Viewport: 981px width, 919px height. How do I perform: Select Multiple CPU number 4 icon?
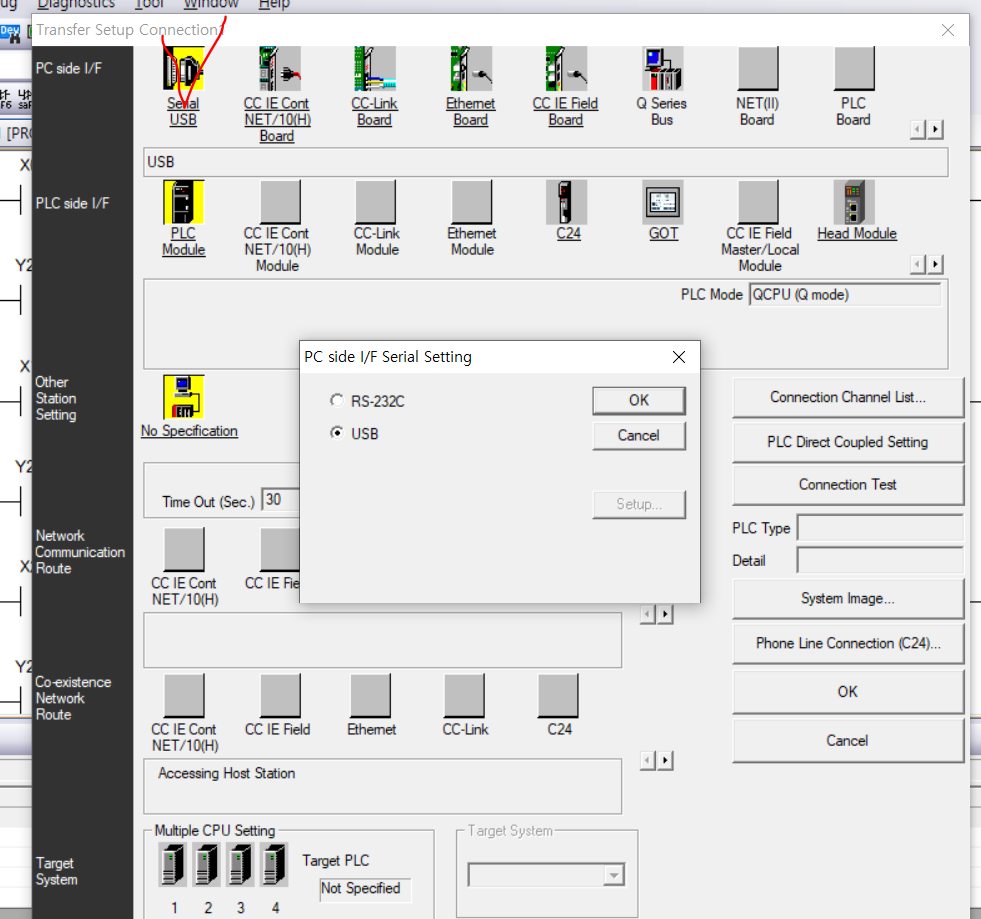274,865
